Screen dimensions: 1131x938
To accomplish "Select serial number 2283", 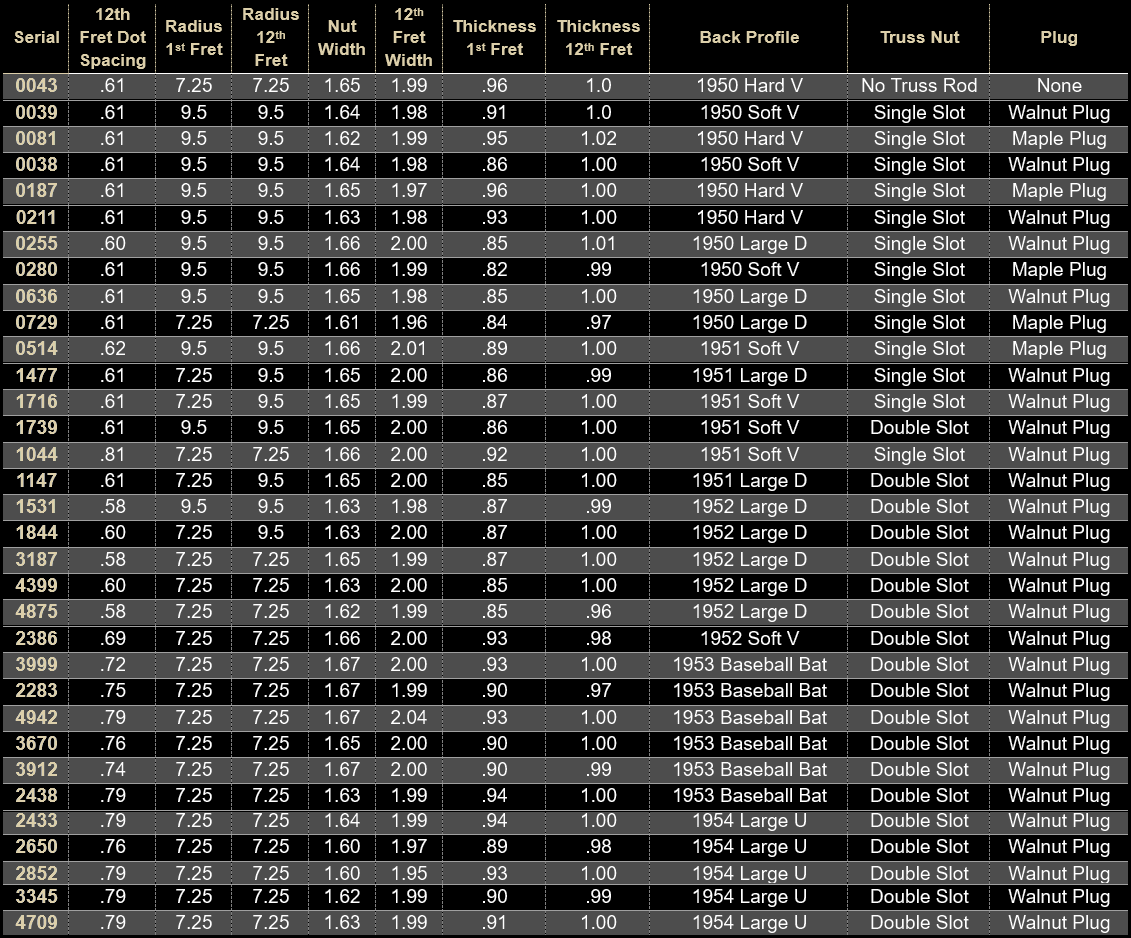I will [x=37, y=691].
